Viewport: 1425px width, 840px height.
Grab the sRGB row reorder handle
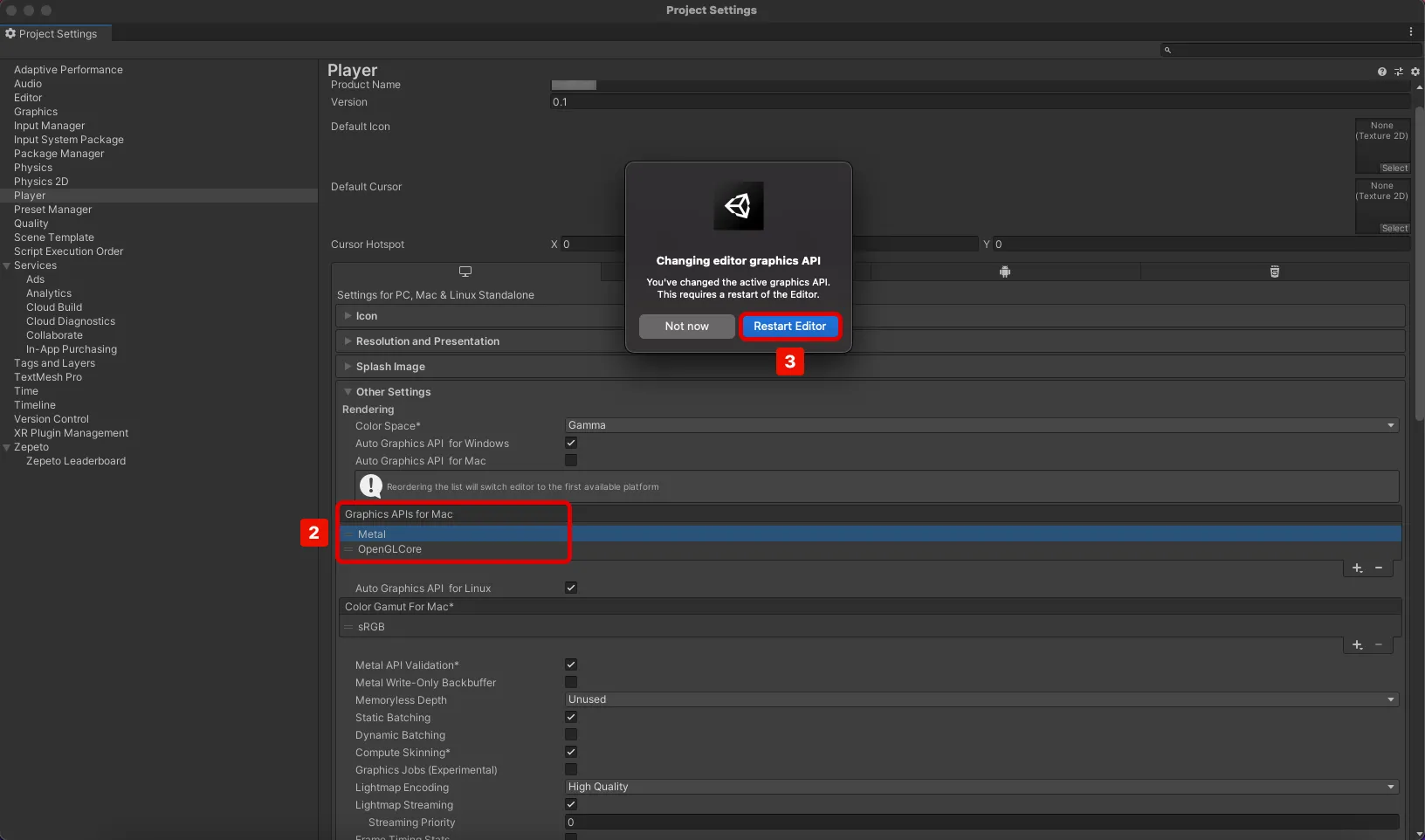(x=348, y=627)
